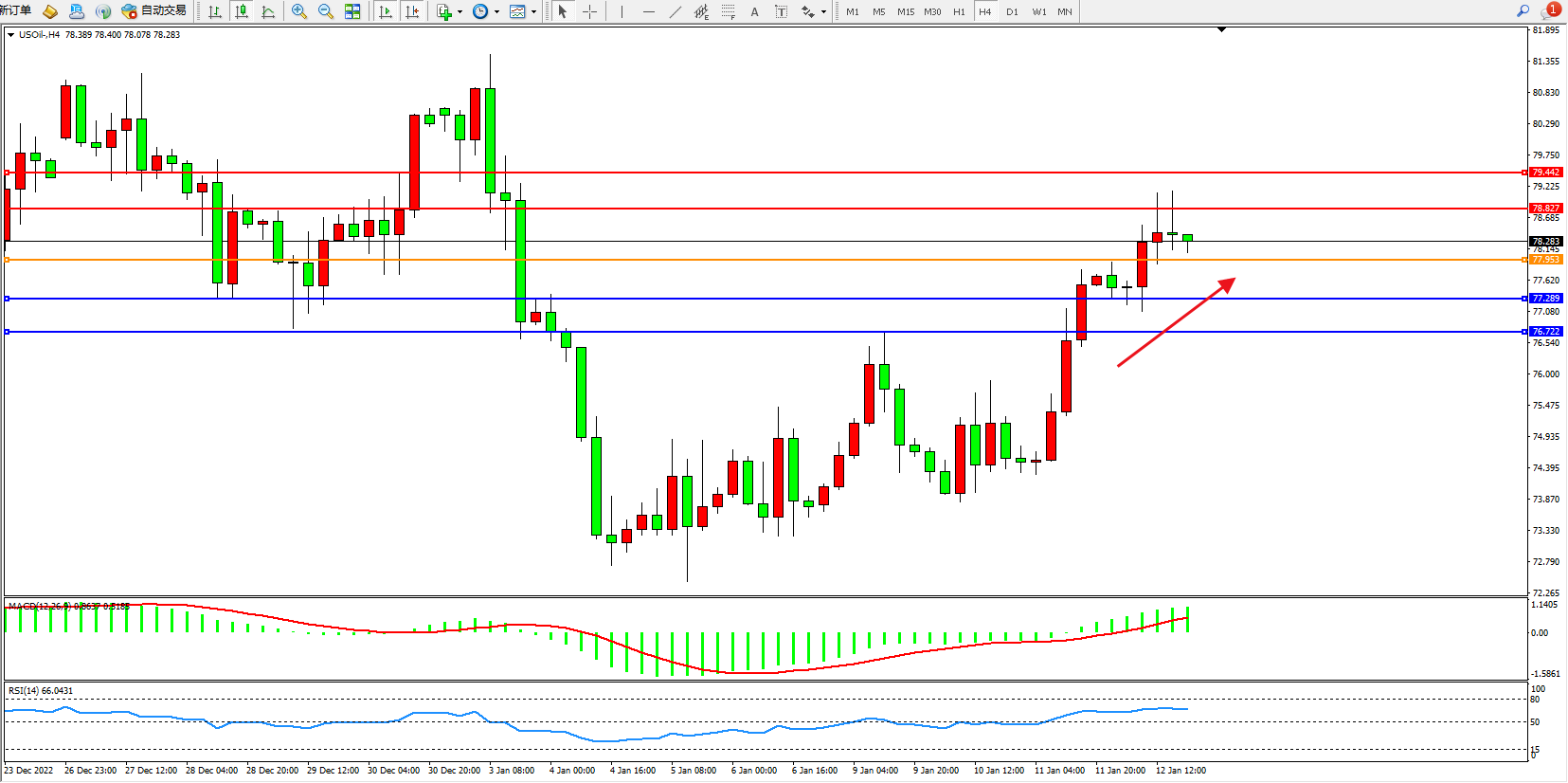Choose the Fibonacci retracement tool
This screenshot has width=1568, height=783.
point(728,11)
